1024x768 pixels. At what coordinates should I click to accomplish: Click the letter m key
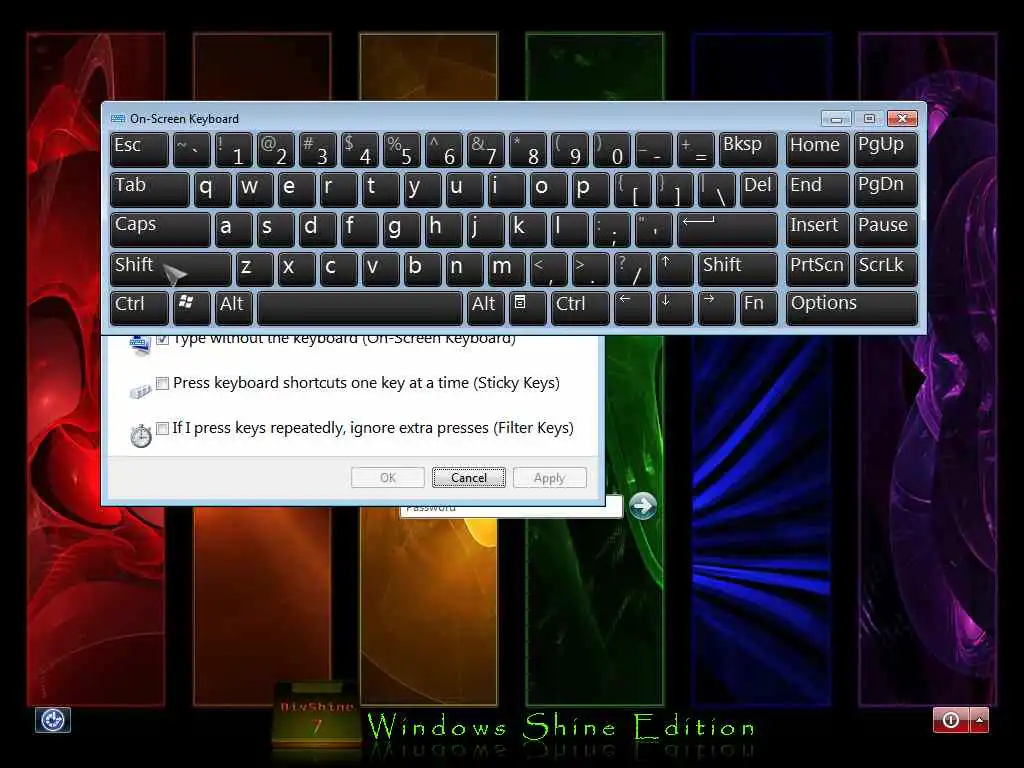(x=506, y=268)
